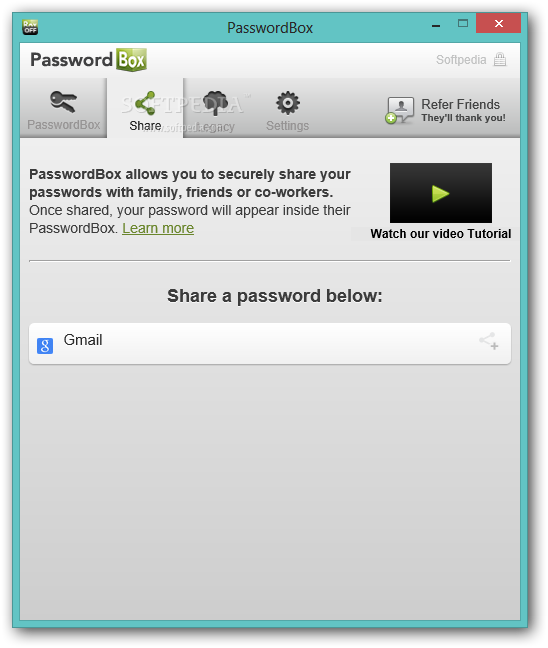Maximize the PasswordBox window
This screenshot has width=548, height=648.
(x=463, y=24)
